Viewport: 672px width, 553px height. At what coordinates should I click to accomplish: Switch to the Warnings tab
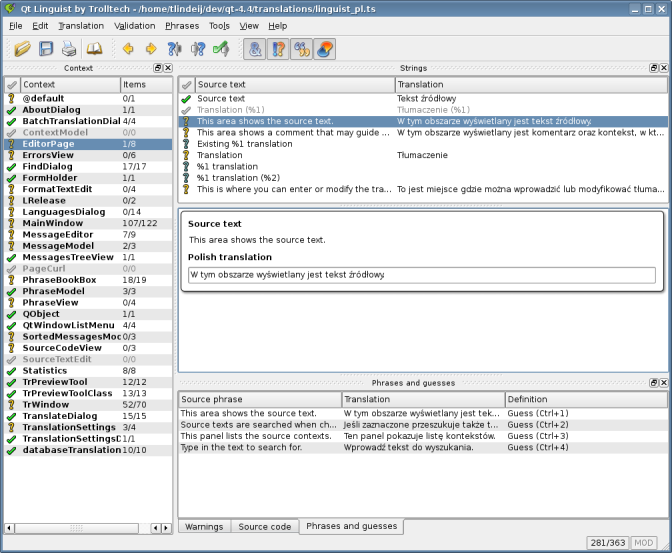click(204, 527)
